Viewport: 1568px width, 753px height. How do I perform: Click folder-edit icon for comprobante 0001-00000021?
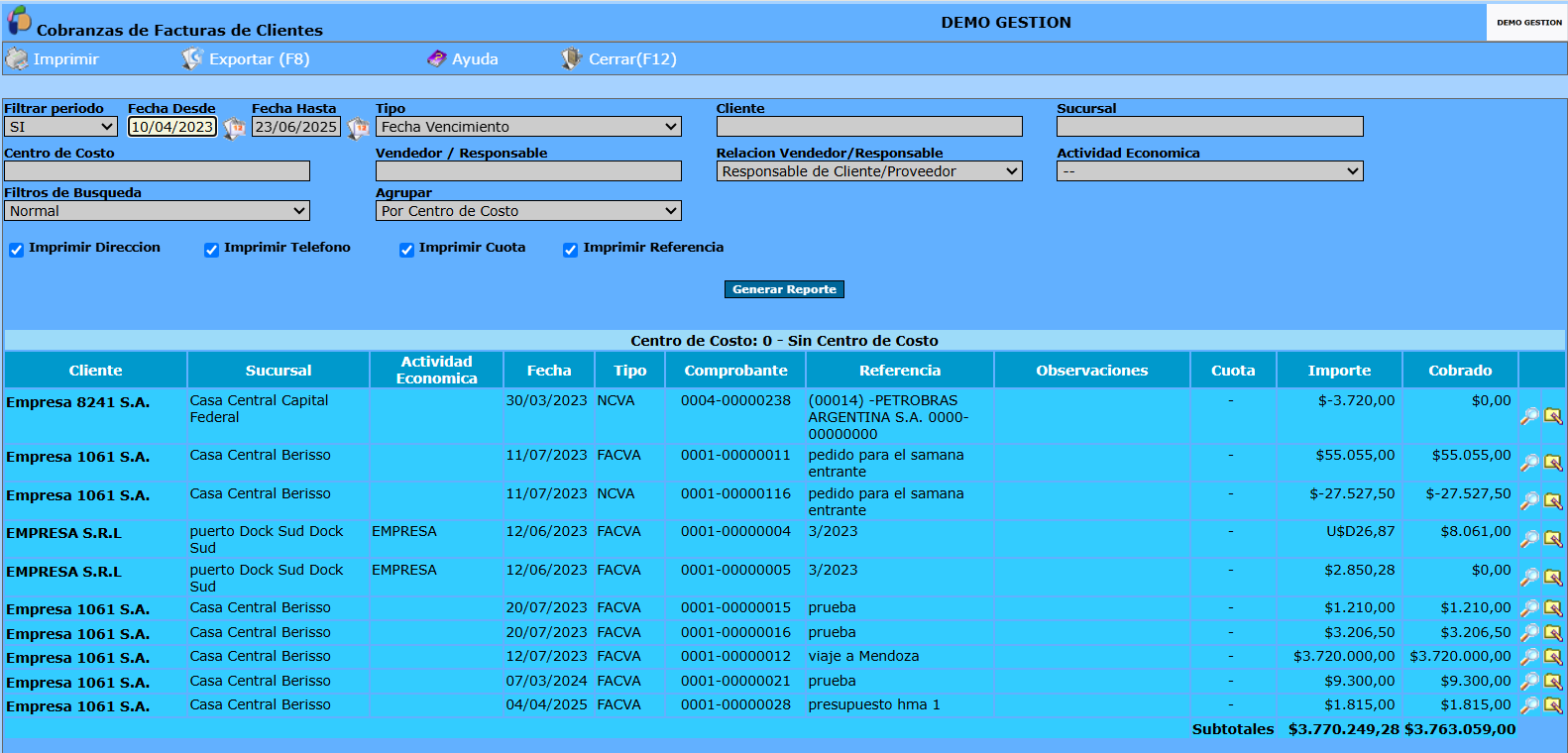pyautogui.click(x=1553, y=682)
